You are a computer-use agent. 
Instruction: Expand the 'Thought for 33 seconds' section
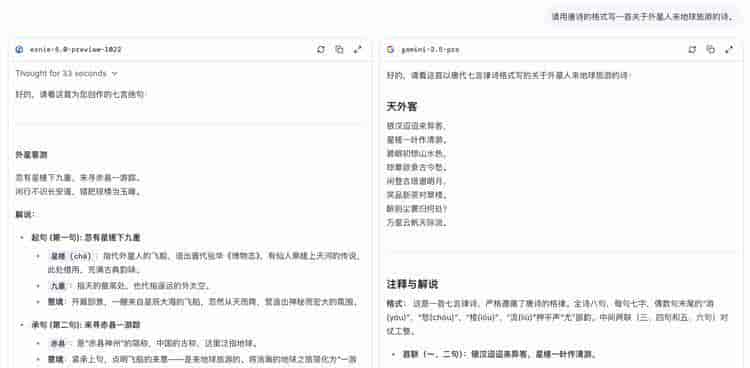66,74
